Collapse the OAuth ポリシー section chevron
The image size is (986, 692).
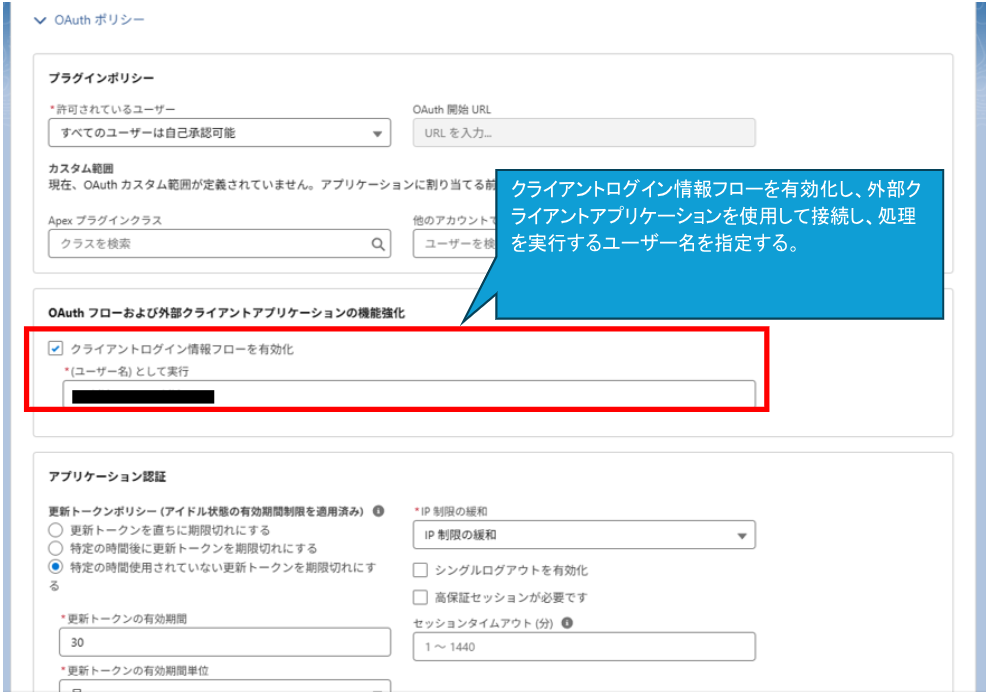(x=40, y=21)
